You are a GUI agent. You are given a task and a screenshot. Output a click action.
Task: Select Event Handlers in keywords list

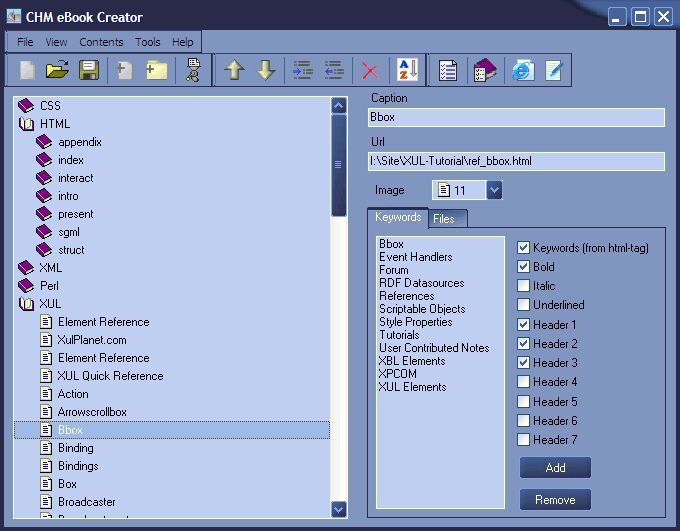415,257
